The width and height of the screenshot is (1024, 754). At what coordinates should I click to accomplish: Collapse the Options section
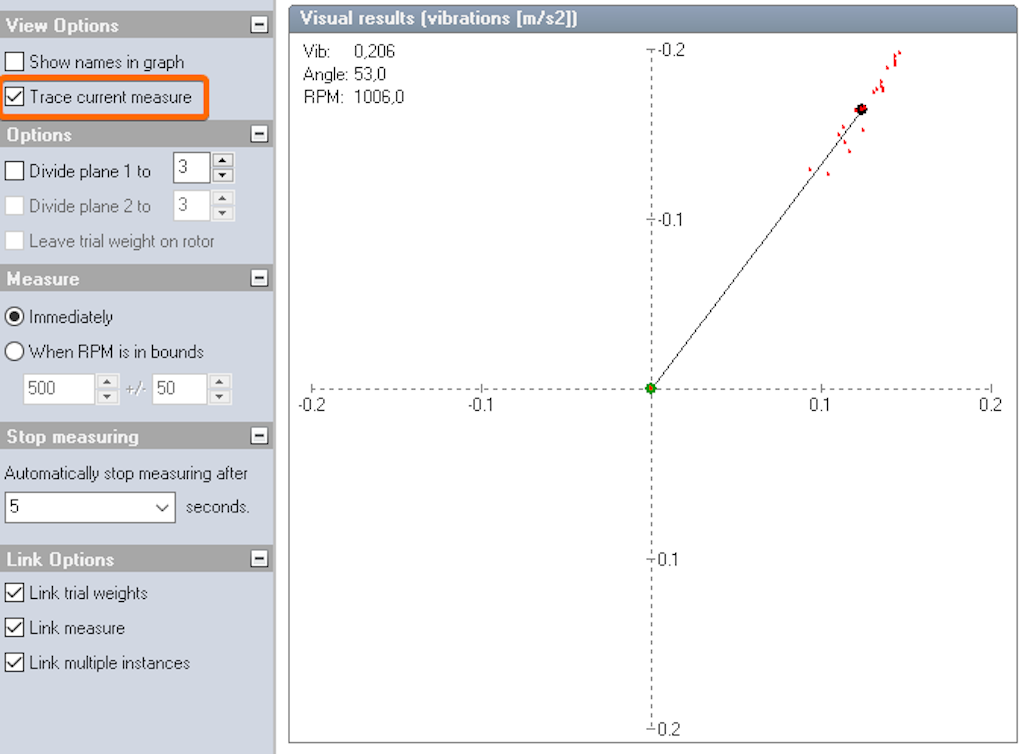click(259, 134)
